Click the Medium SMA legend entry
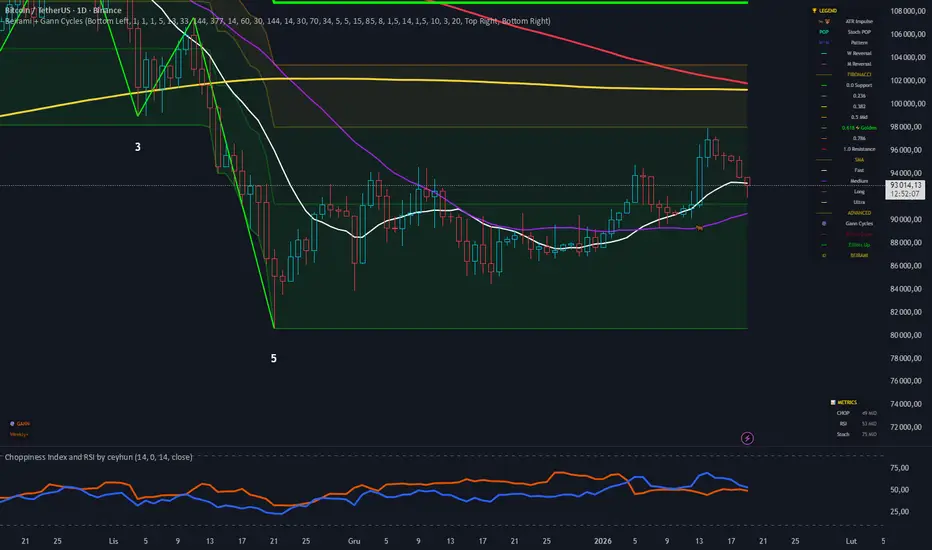This screenshot has width=932, height=550. 859,181
